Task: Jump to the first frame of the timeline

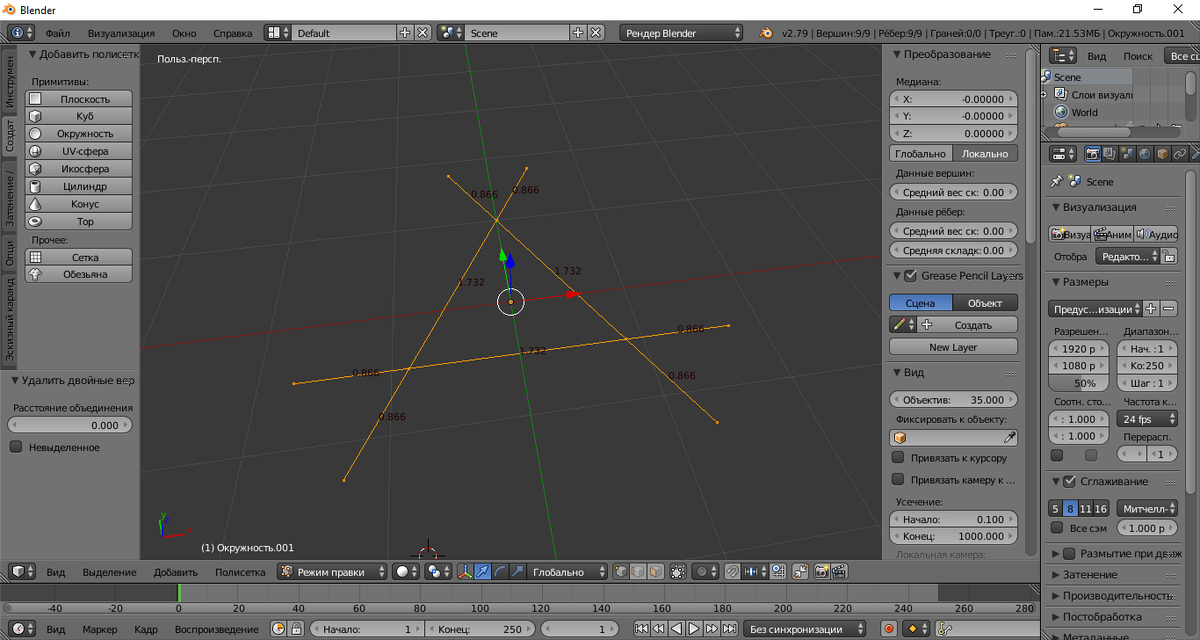Action: [641, 629]
